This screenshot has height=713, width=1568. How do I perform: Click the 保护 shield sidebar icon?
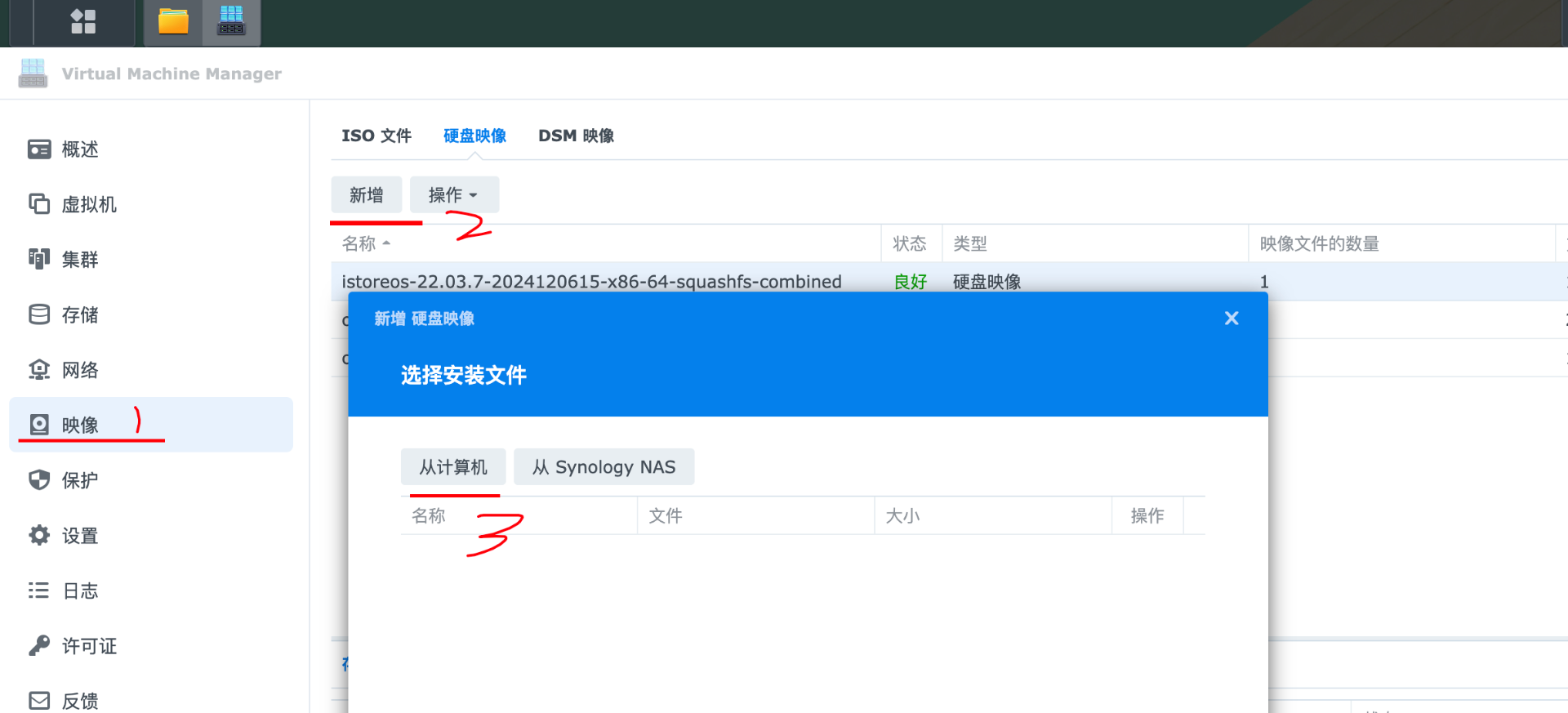[x=39, y=480]
